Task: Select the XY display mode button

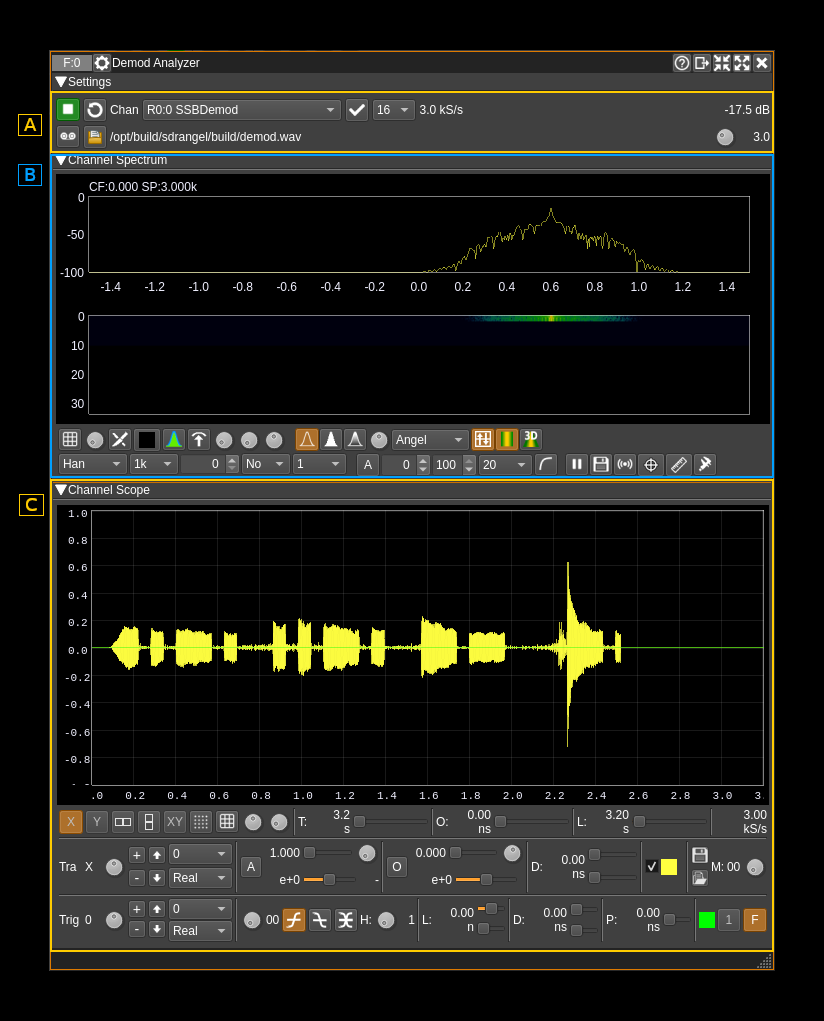Action: coord(175,822)
